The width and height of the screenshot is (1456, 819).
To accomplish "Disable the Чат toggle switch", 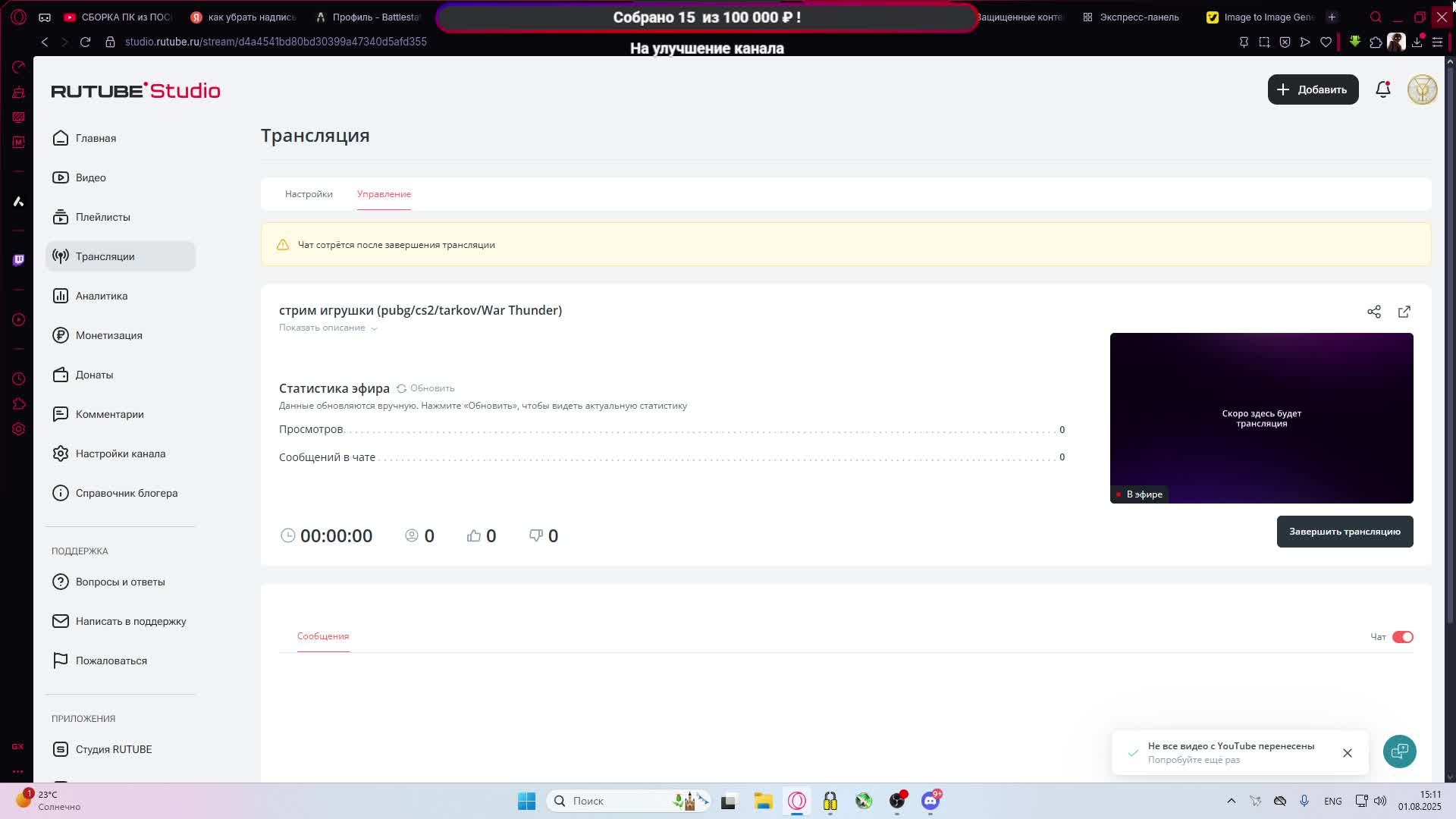I will [x=1402, y=637].
